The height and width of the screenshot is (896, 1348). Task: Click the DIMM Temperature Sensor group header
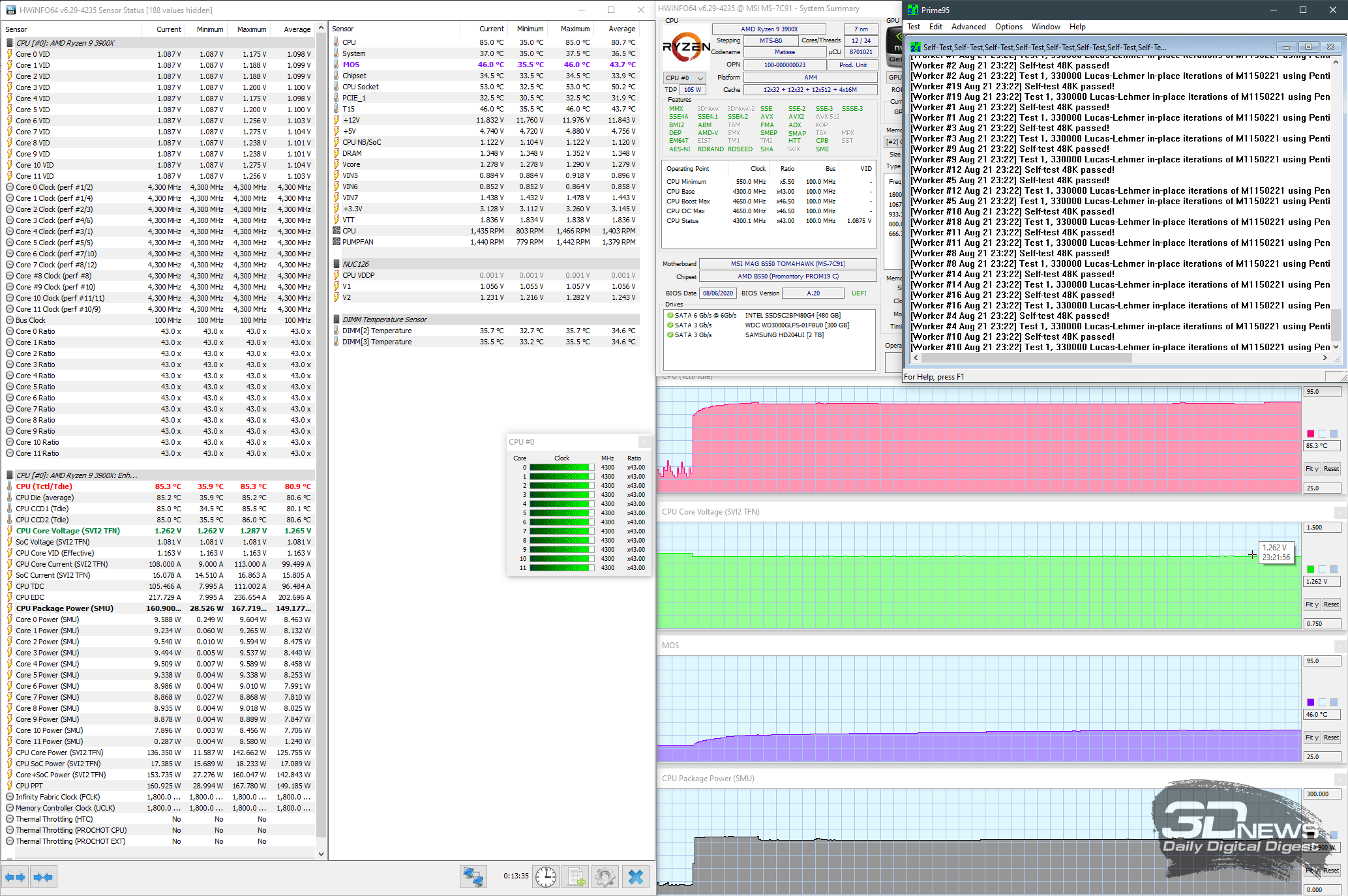click(485, 320)
